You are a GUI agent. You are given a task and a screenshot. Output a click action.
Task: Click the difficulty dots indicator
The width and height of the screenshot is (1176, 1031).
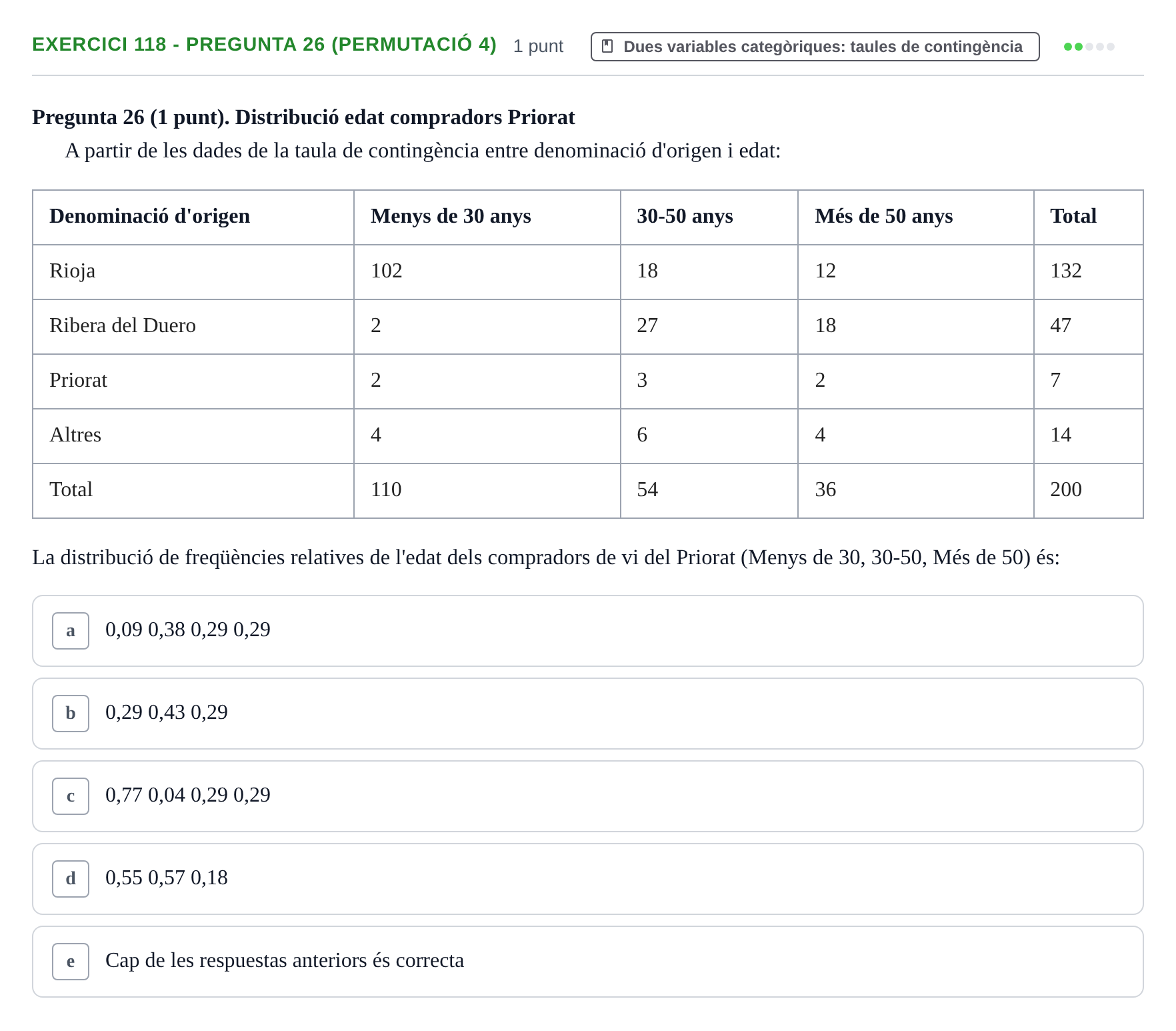click(1089, 47)
